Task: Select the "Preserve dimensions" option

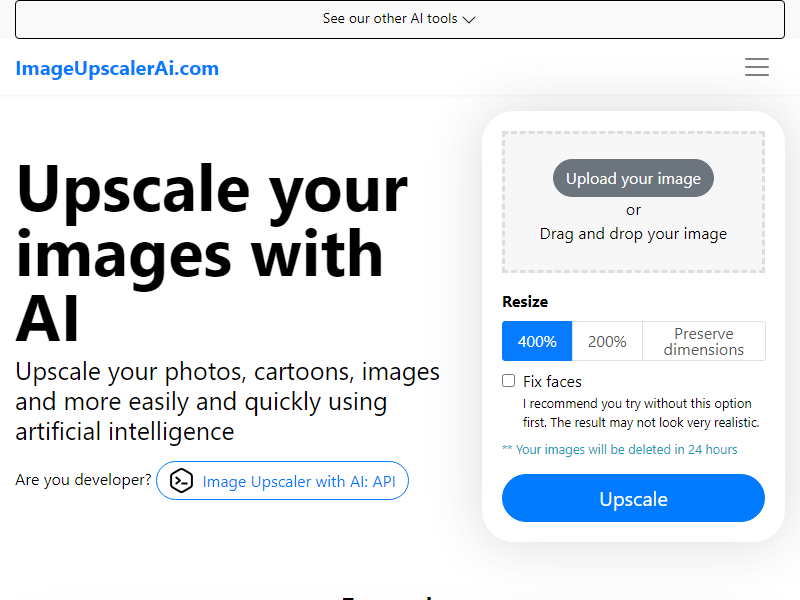Action: (704, 341)
